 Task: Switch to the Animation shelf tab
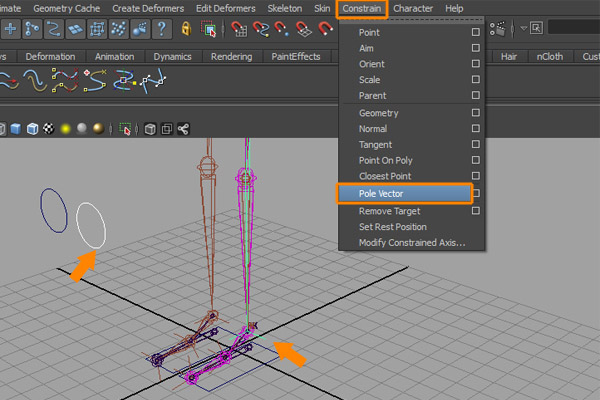click(115, 57)
